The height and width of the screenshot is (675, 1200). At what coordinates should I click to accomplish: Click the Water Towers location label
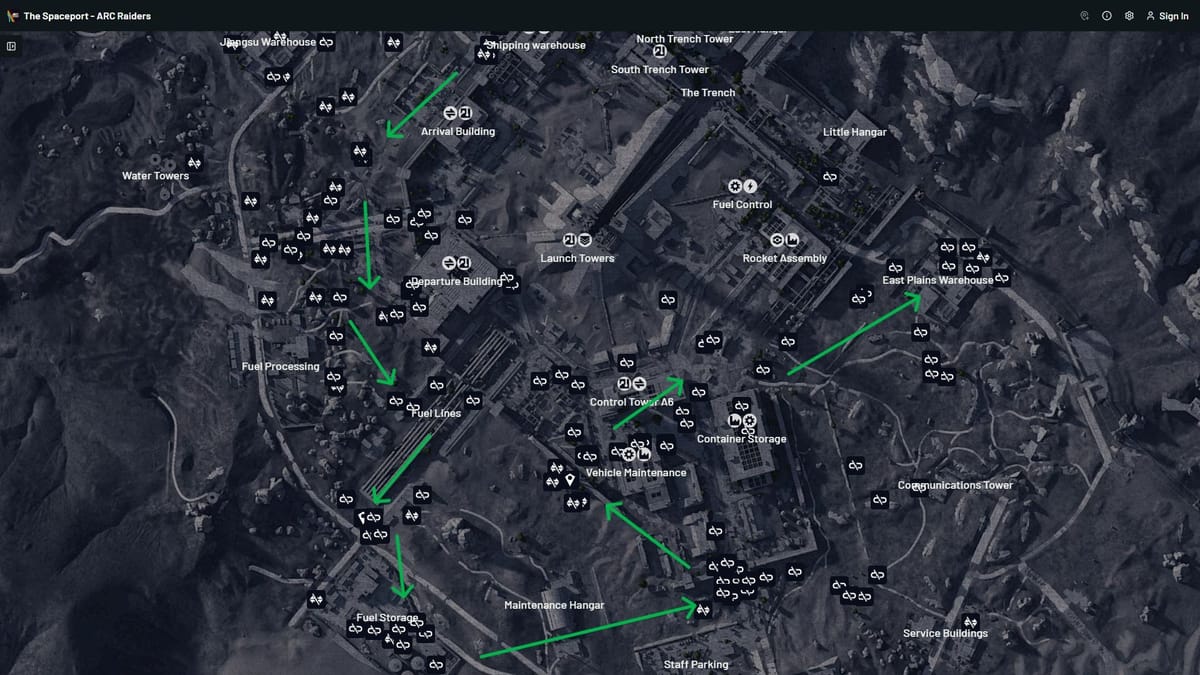pyautogui.click(x=155, y=176)
